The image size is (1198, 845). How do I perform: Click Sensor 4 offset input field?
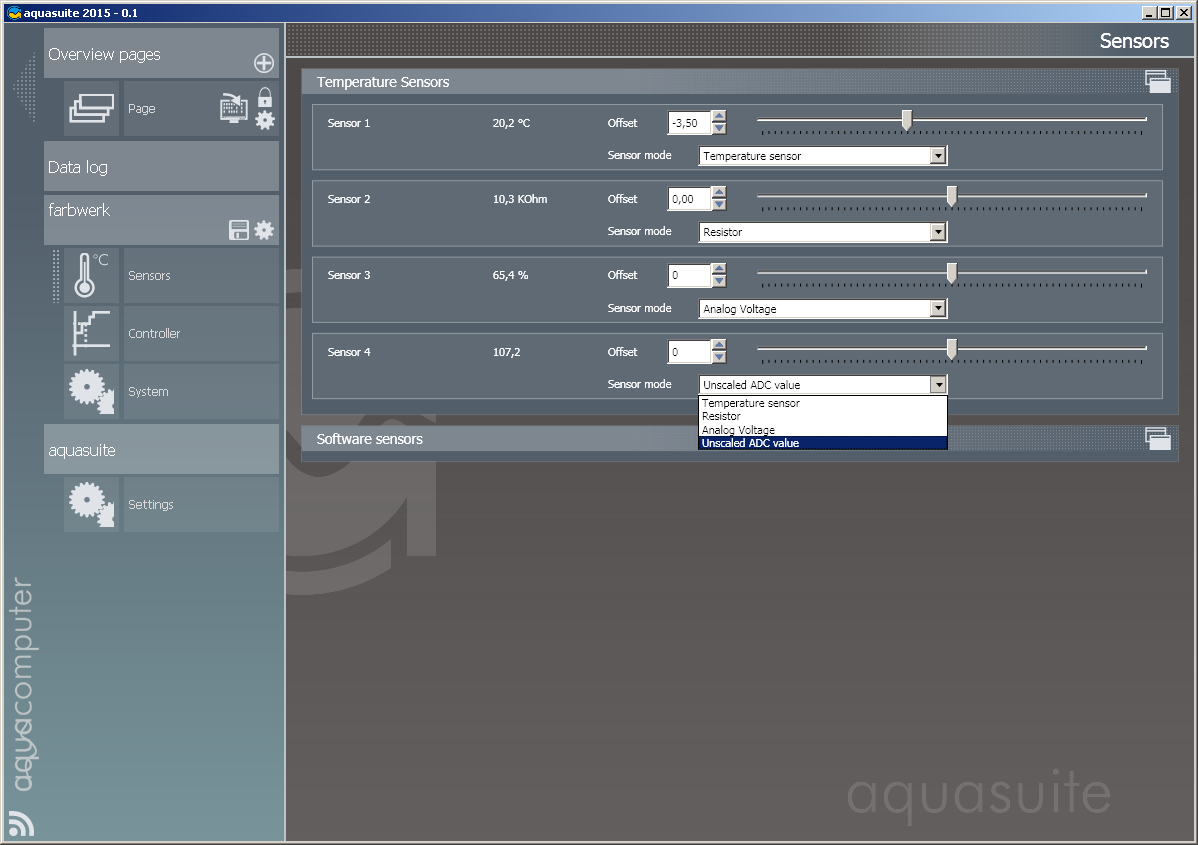pos(689,352)
